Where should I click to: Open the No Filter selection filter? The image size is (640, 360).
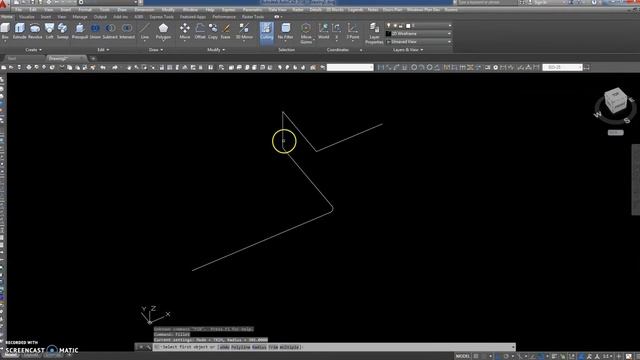(286, 31)
